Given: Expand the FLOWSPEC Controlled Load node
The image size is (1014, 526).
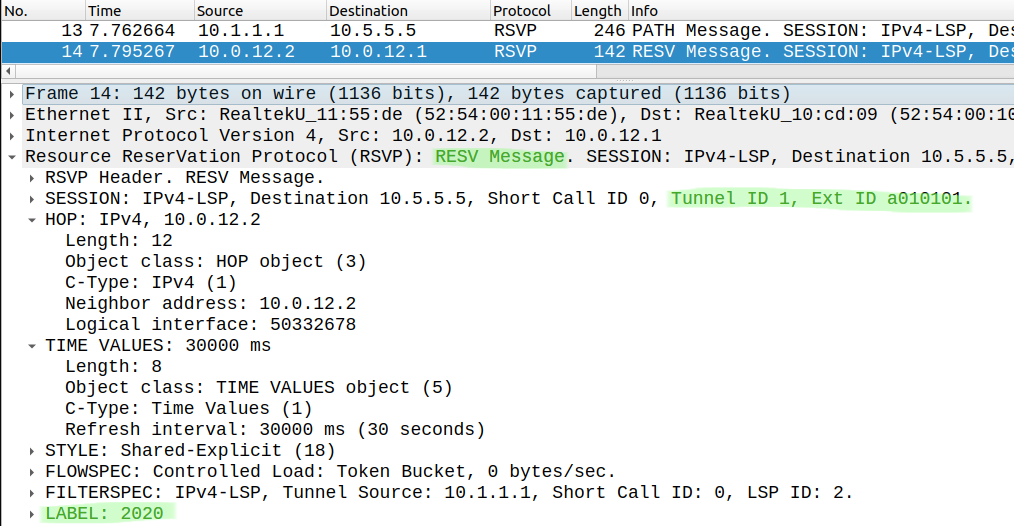Looking at the screenshot, I should coord(32,472).
